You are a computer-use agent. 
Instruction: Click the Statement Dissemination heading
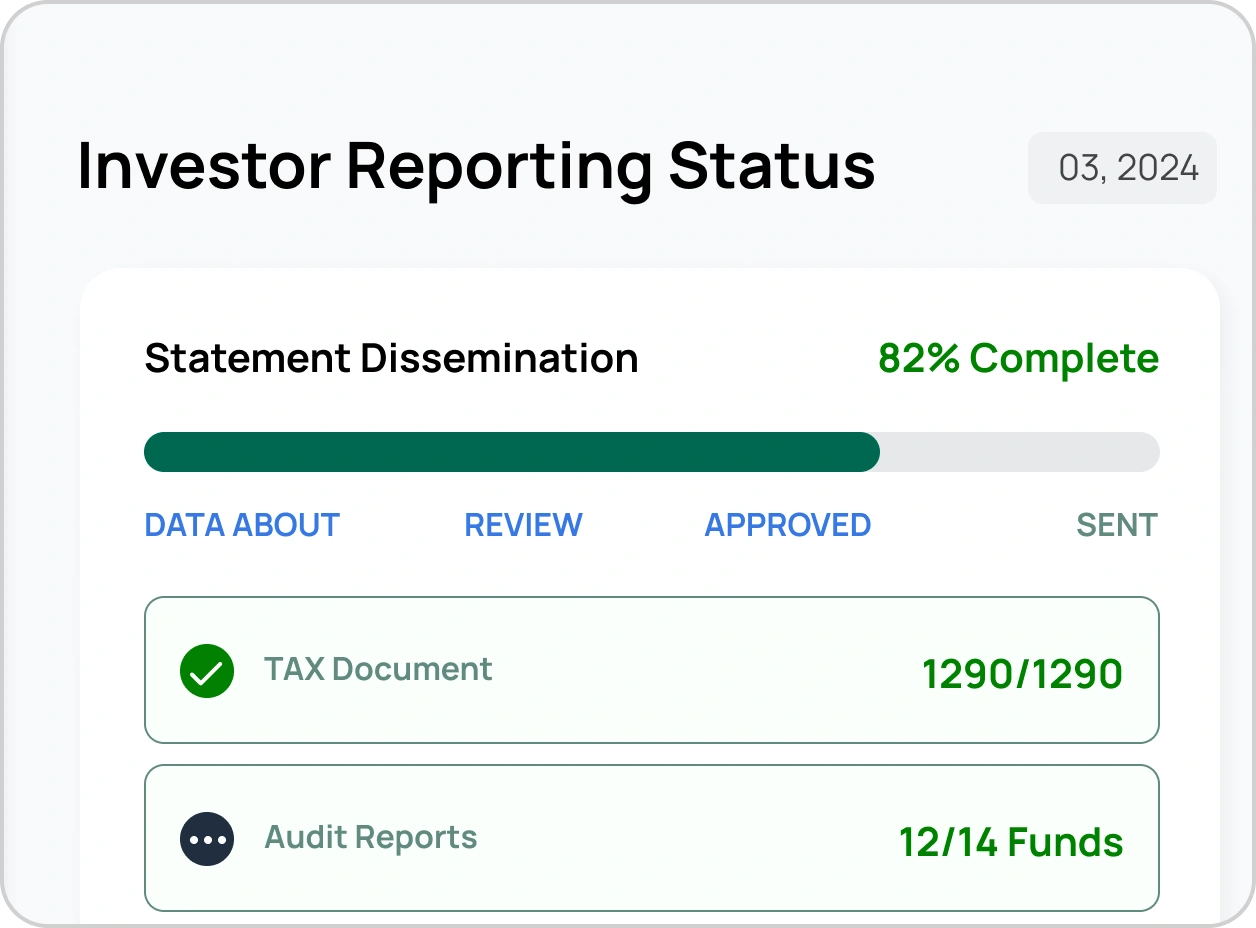391,358
